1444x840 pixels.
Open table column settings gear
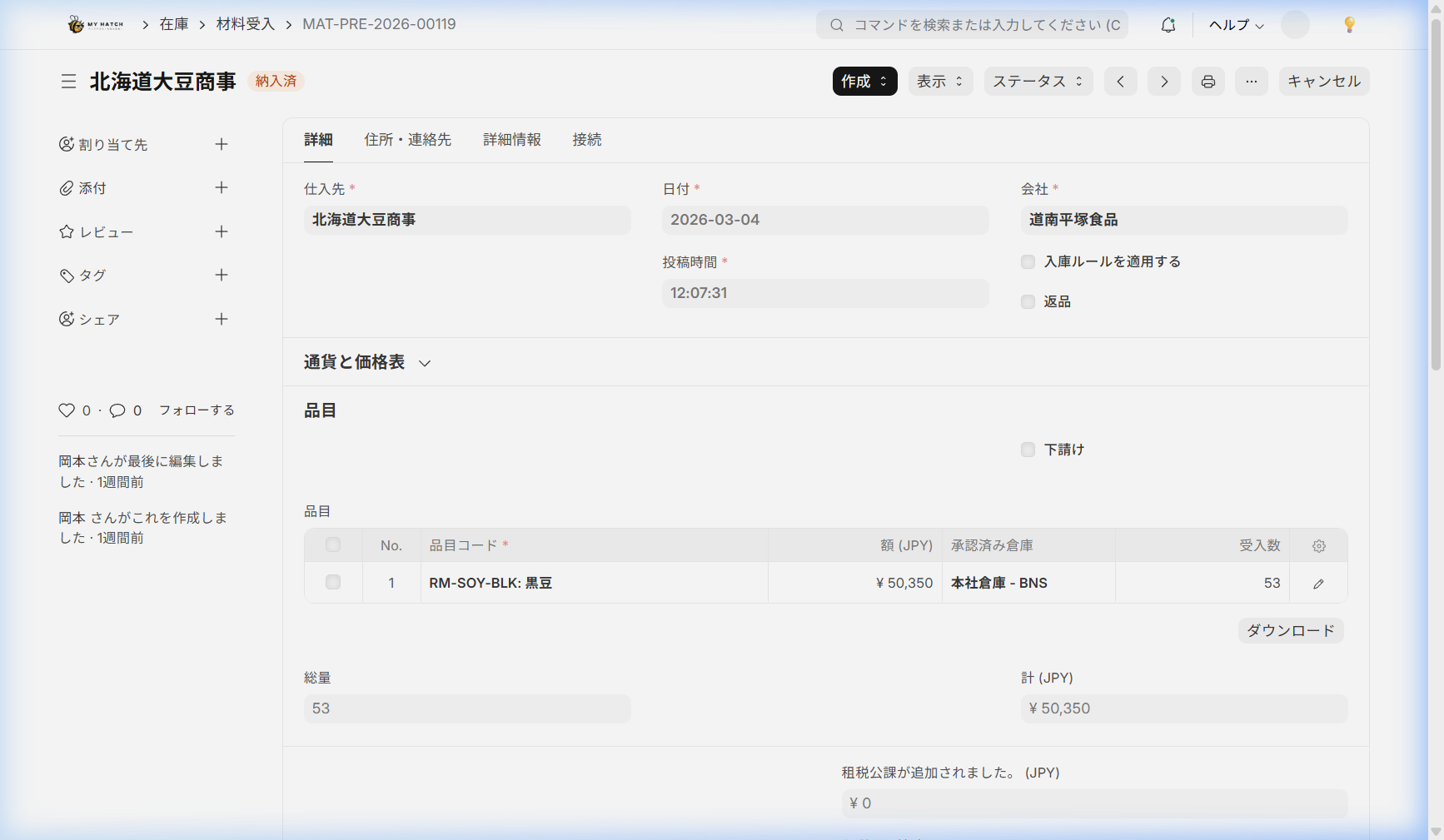[x=1318, y=546]
